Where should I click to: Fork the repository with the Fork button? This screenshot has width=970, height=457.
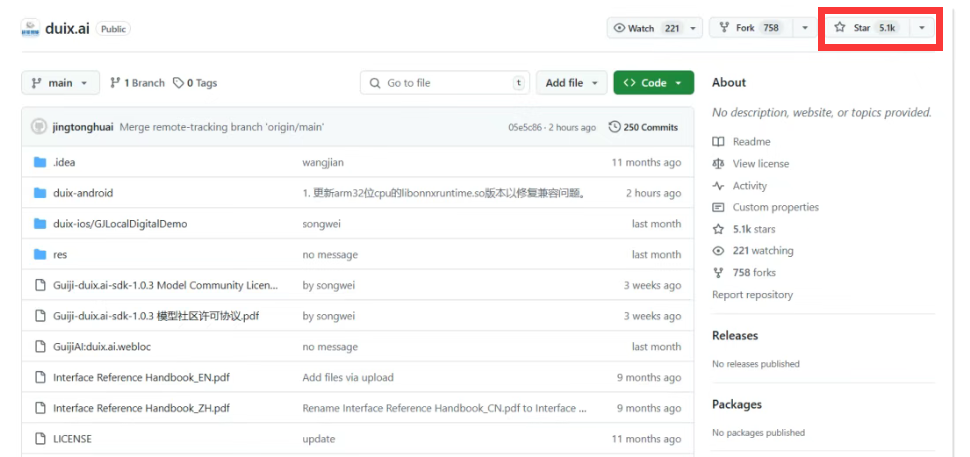752,28
